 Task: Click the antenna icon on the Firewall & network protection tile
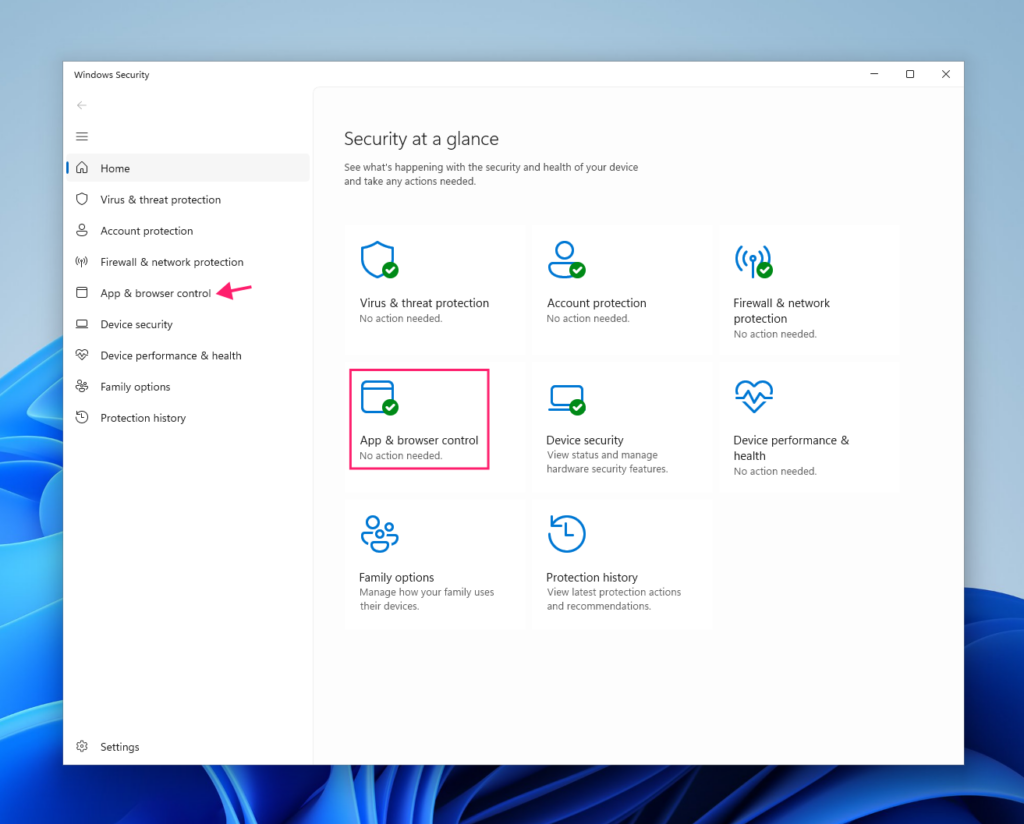[754, 261]
